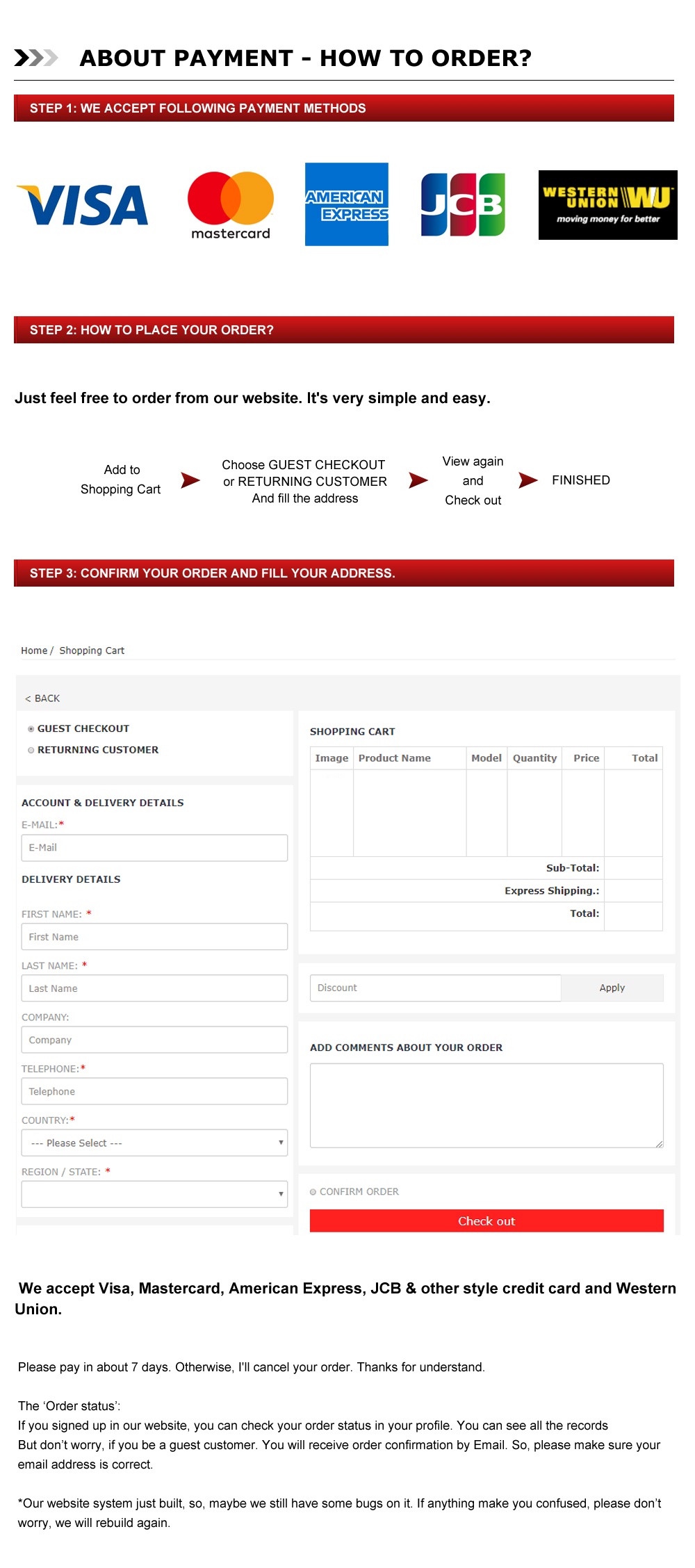Open the Region / State dropdown

(x=154, y=1194)
